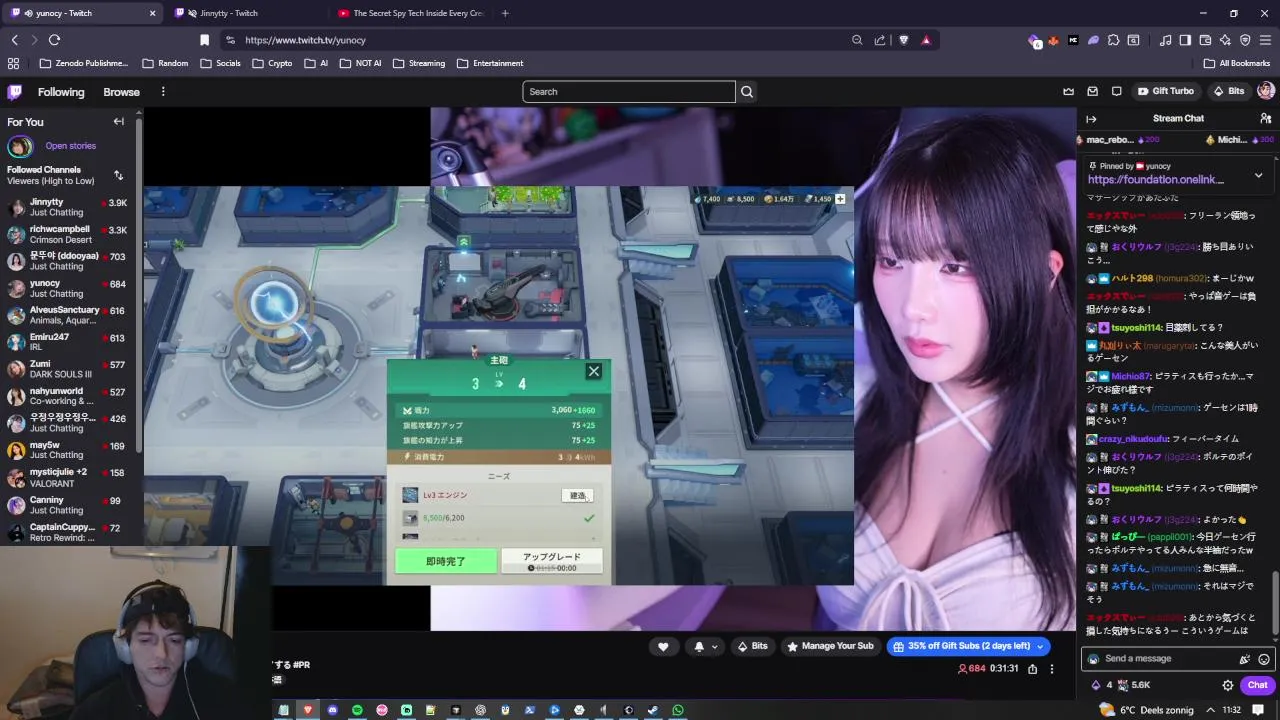Open stream more options under the video
The width and height of the screenshot is (1280, 720).
[x=1051, y=668]
